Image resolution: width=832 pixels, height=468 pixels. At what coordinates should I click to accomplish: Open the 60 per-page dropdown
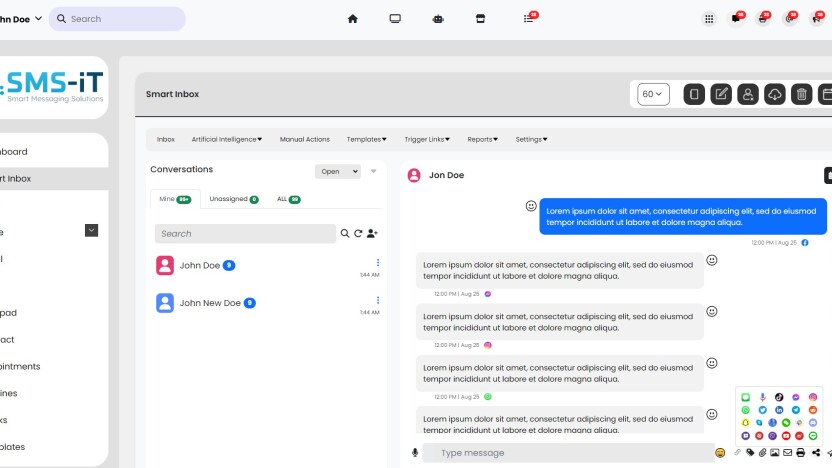[x=653, y=94]
